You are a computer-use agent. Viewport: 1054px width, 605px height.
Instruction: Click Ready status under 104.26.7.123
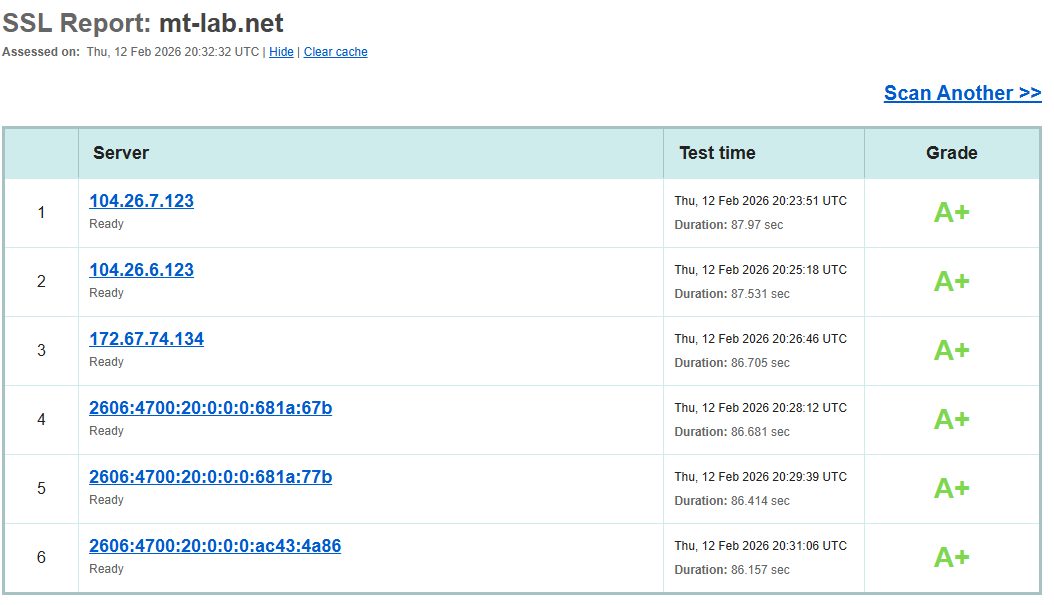point(106,224)
